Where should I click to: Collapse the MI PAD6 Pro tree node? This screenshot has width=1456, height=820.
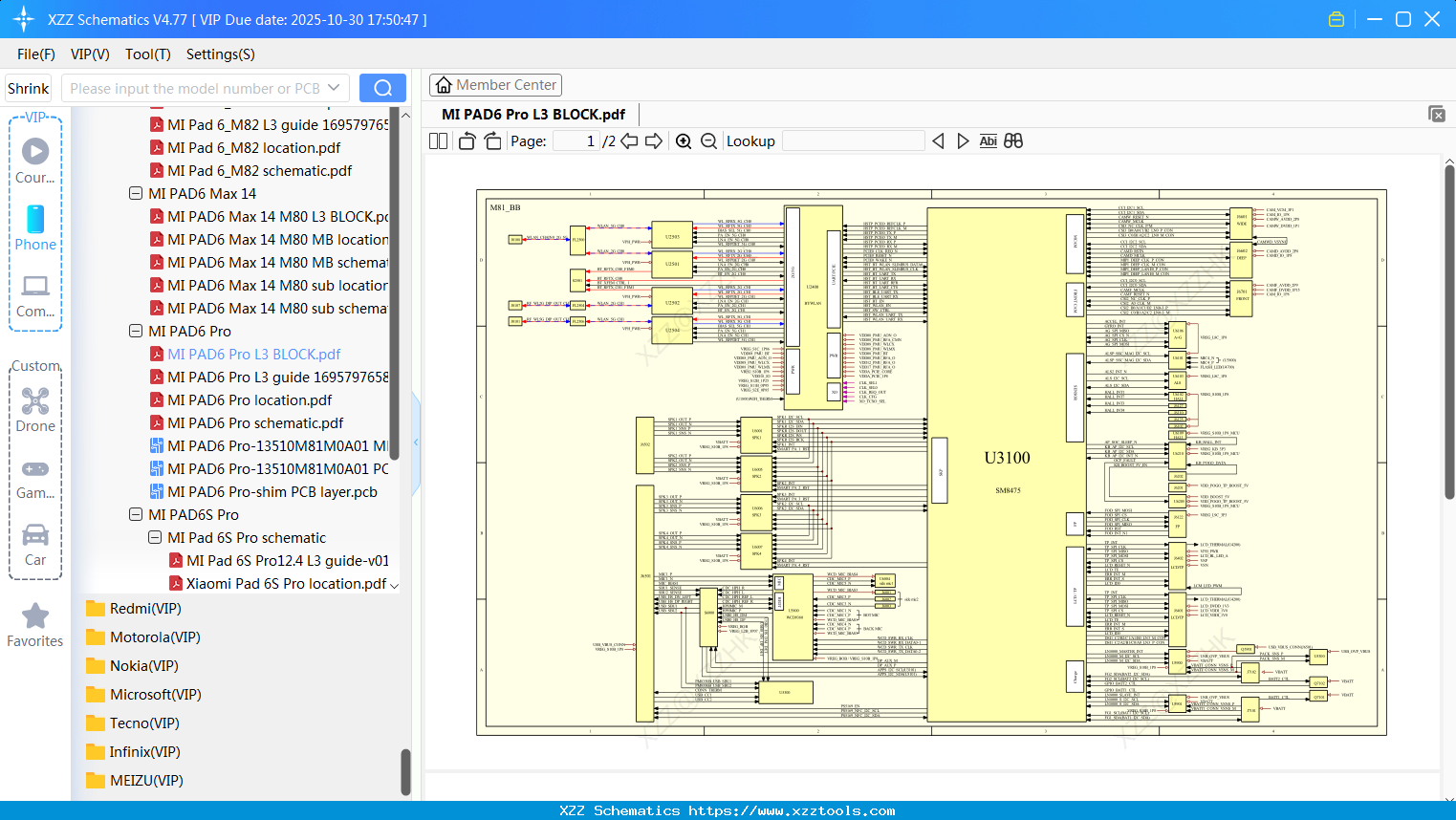136,332
